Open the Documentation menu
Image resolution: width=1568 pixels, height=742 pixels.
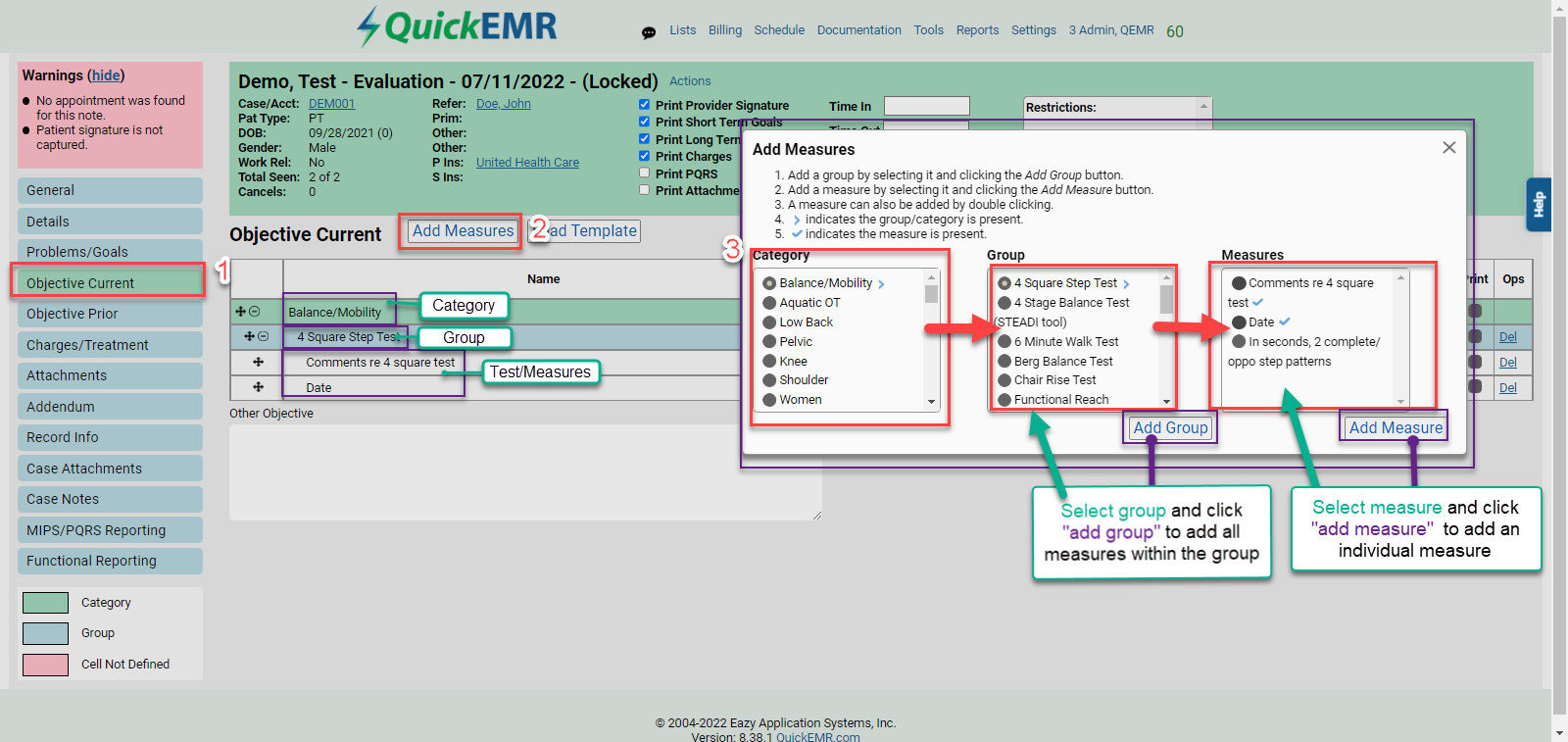pyautogui.click(x=859, y=30)
